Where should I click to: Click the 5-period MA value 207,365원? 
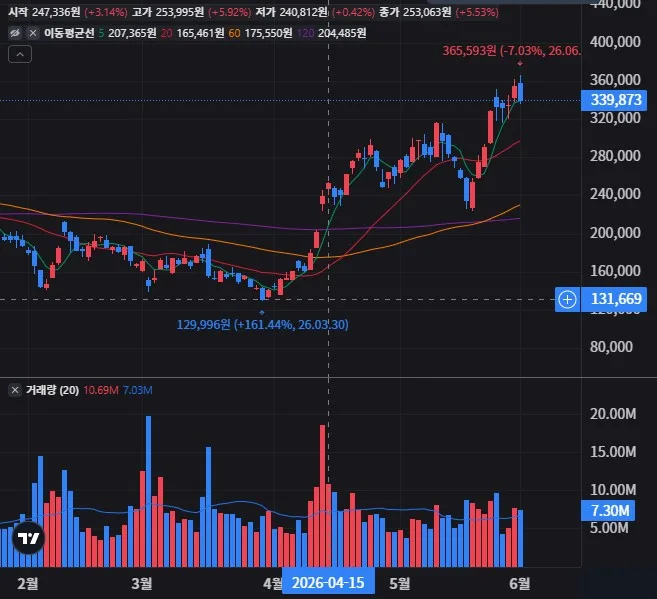click(x=132, y=33)
